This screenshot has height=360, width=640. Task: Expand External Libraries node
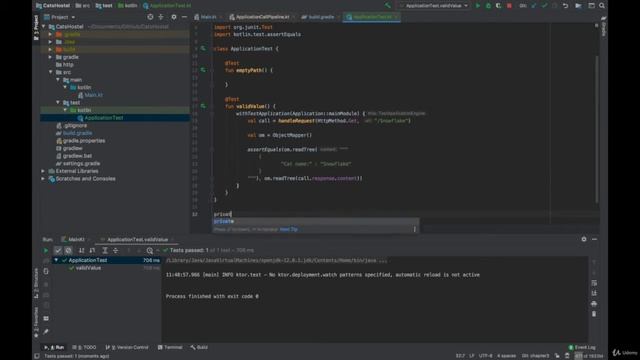[43, 171]
